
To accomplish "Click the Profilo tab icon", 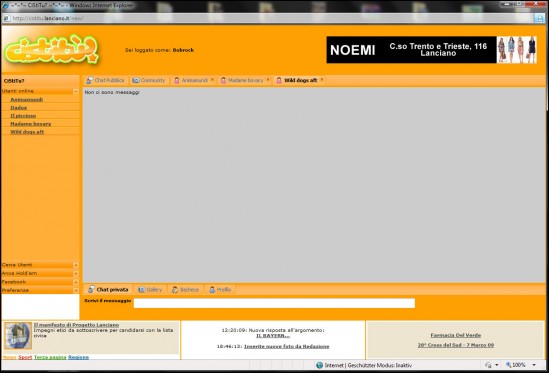I will click(212, 290).
